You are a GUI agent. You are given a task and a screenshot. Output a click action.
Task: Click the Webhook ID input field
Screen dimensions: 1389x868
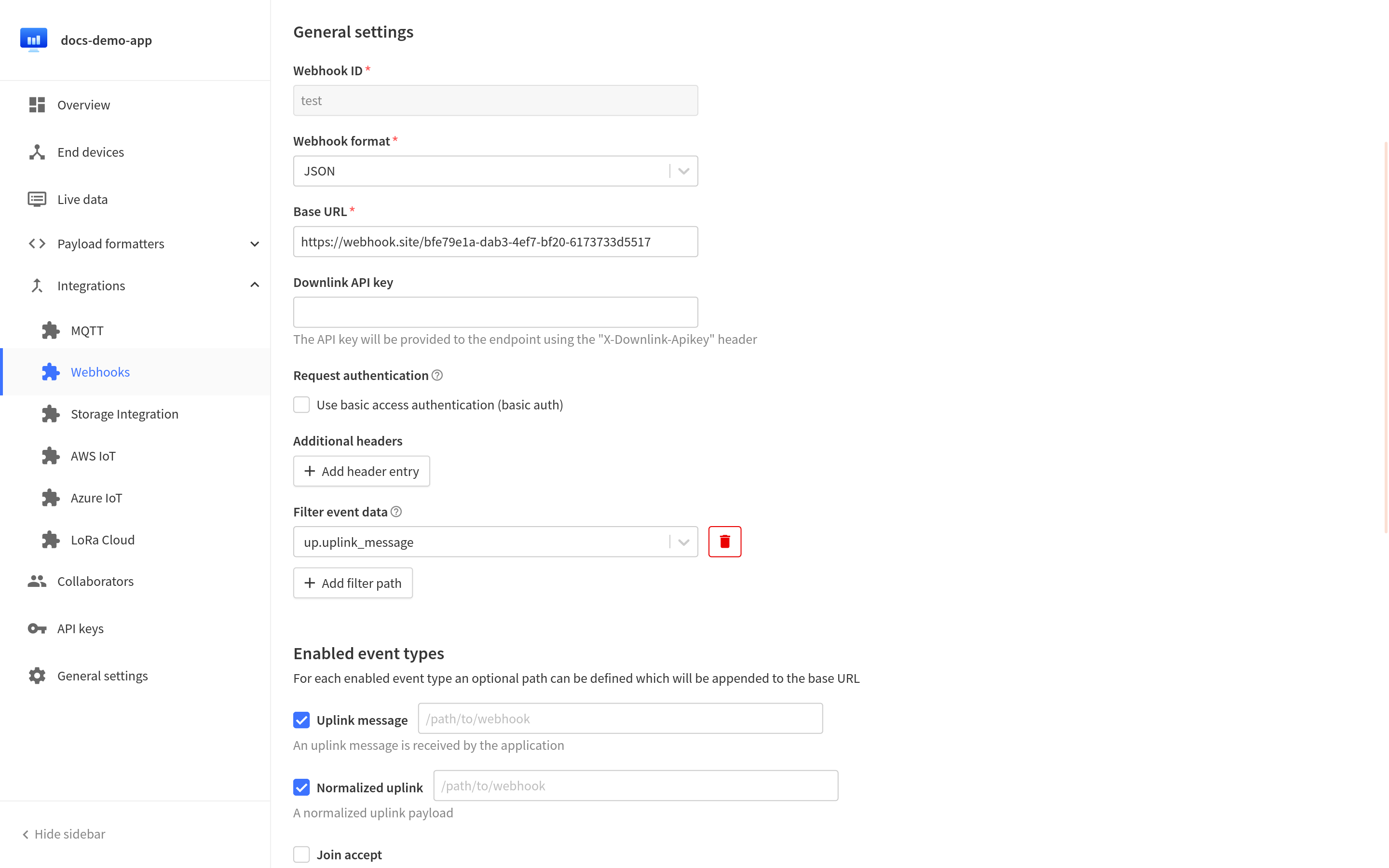tap(495, 100)
